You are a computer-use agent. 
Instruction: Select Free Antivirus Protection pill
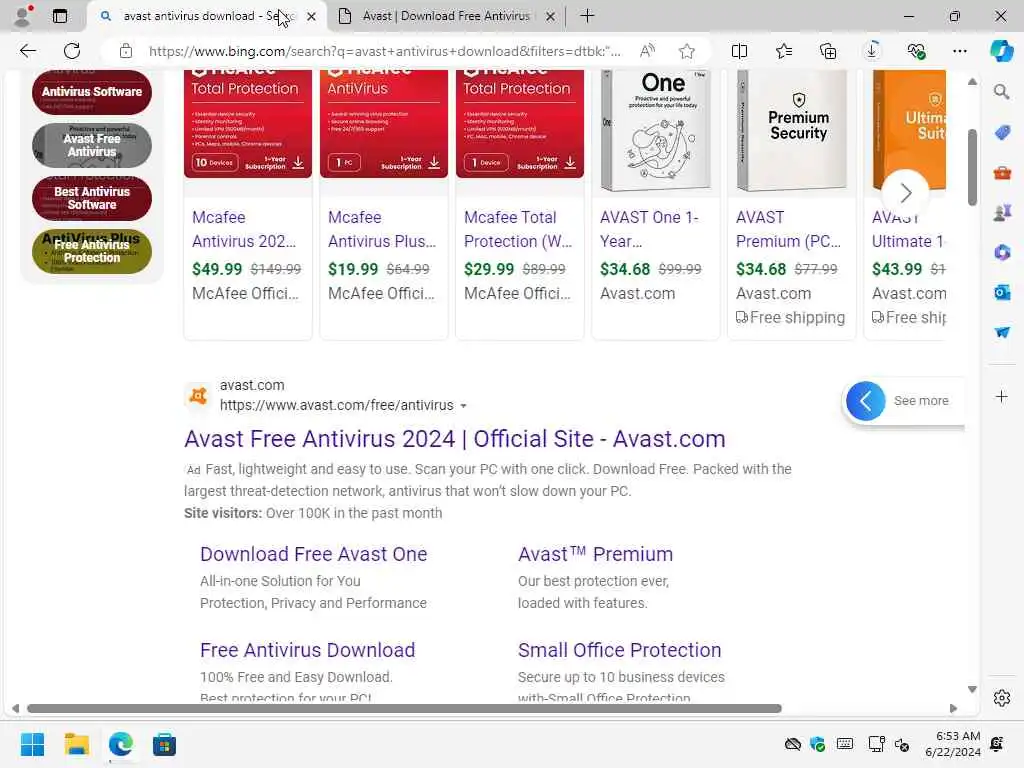click(x=91, y=251)
